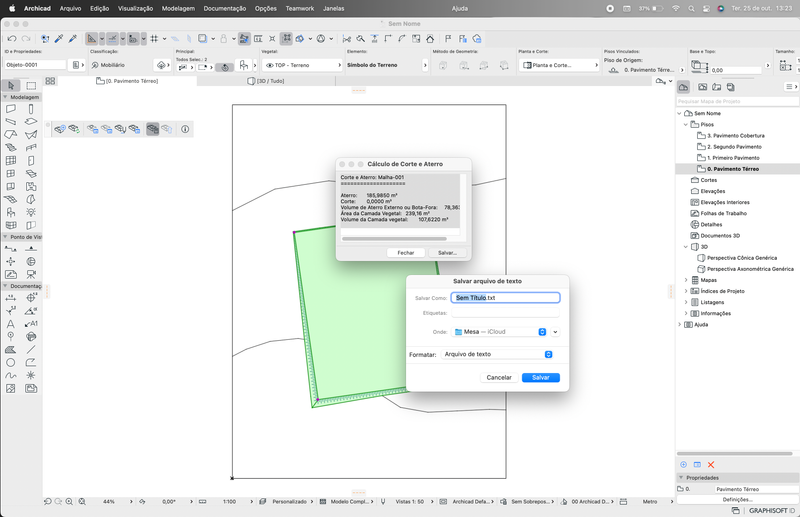Toggle the guide lines toolbar button
800x517 pixels.
[92, 39]
